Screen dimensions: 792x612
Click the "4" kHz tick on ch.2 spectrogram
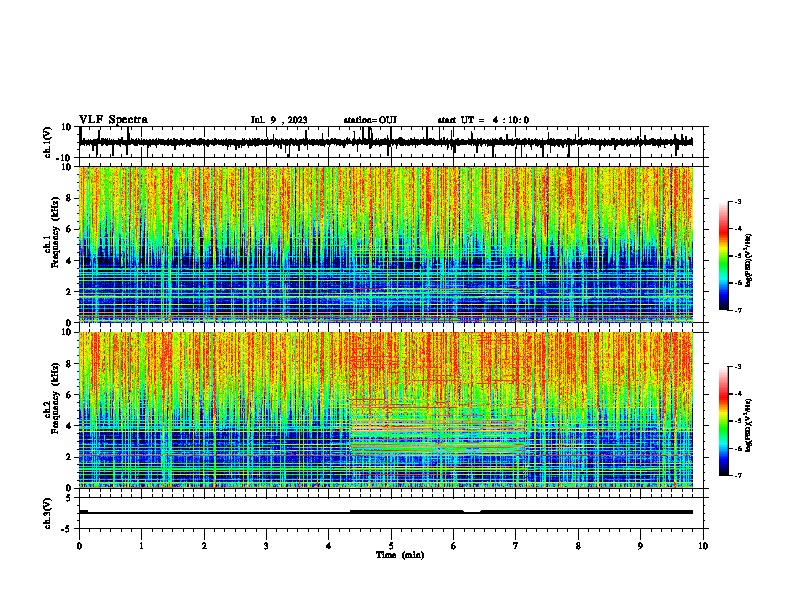[69, 426]
